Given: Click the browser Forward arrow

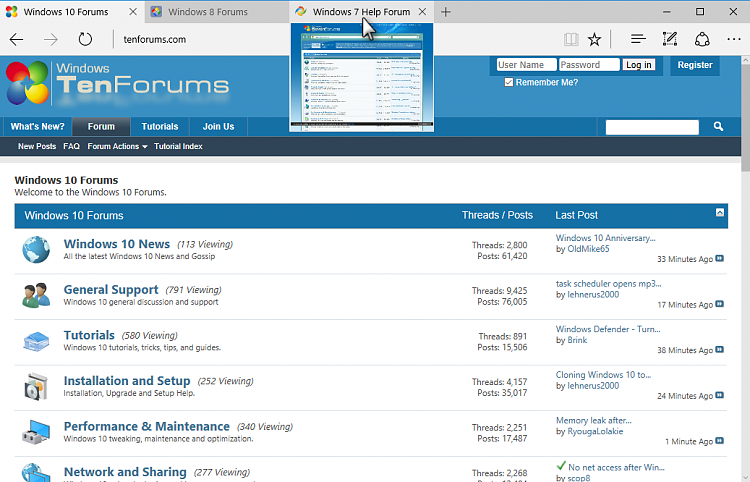Looking at the screenshot, I should [x=51, y=40].
